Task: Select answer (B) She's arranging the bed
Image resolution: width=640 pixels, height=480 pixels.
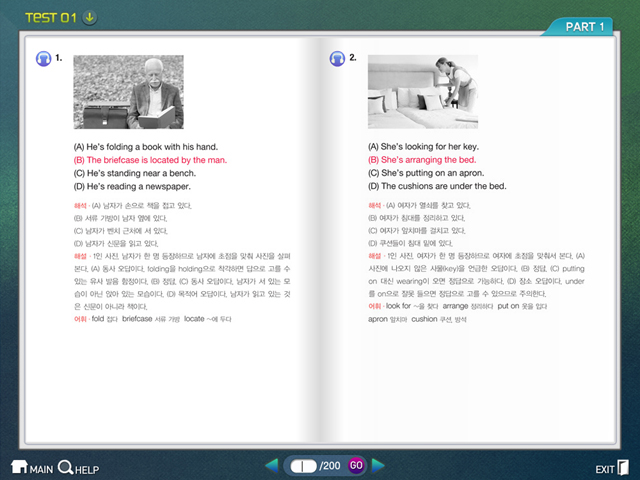Action: coord(422,160)
